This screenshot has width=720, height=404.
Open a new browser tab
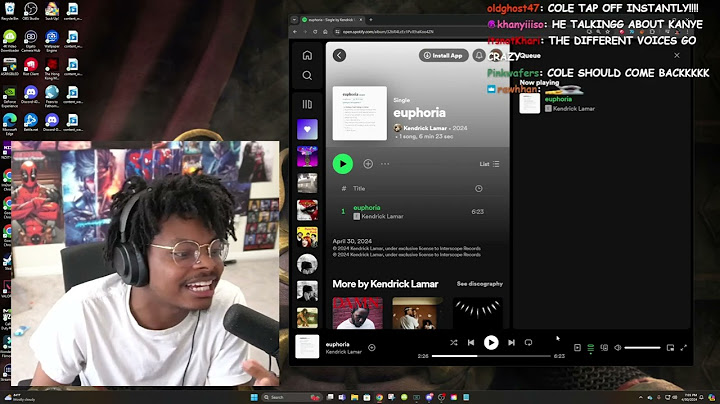click(x=371, y=20)
